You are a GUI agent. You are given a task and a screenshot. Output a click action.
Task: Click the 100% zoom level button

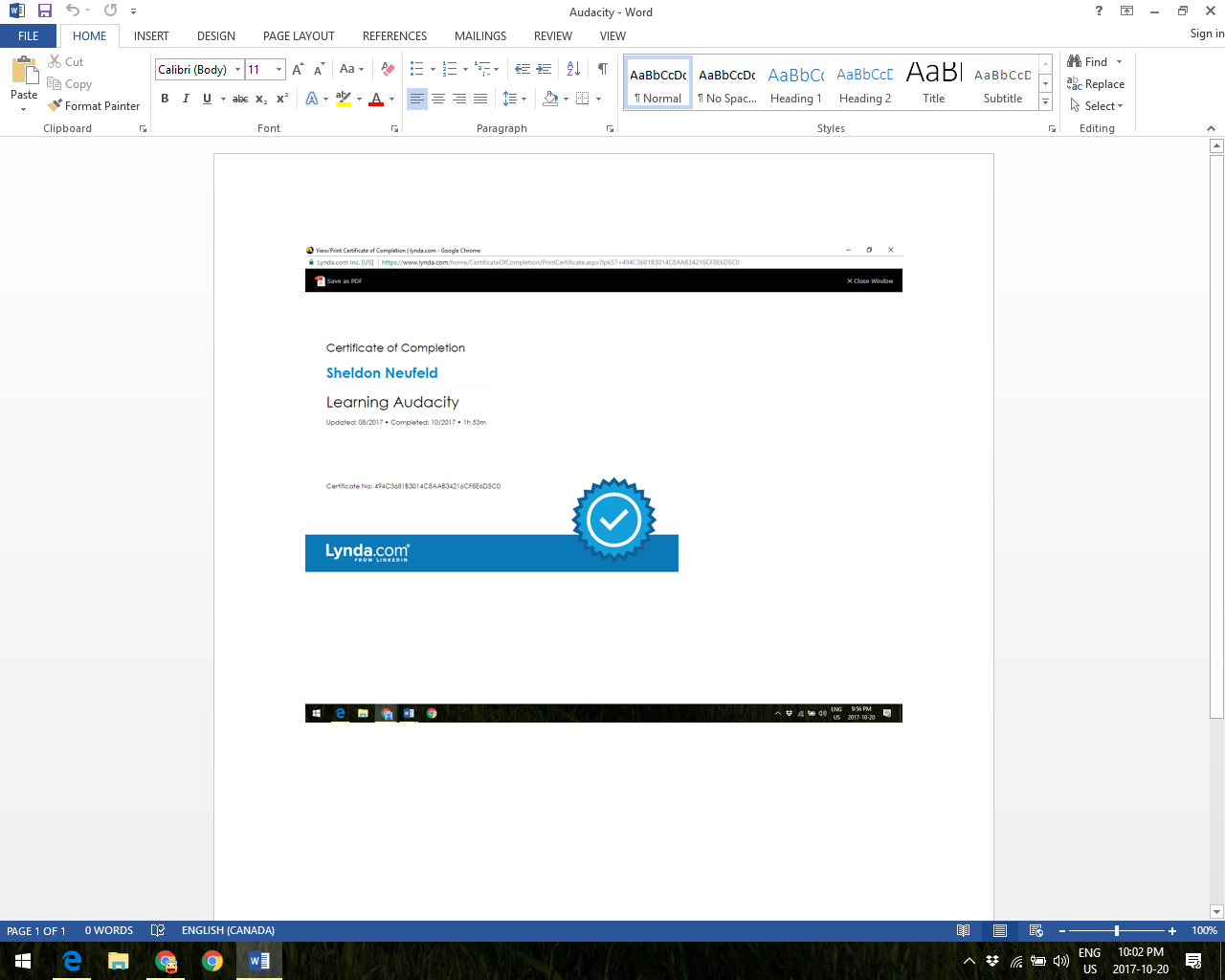pyautogui.click(x=1204, y=930)
